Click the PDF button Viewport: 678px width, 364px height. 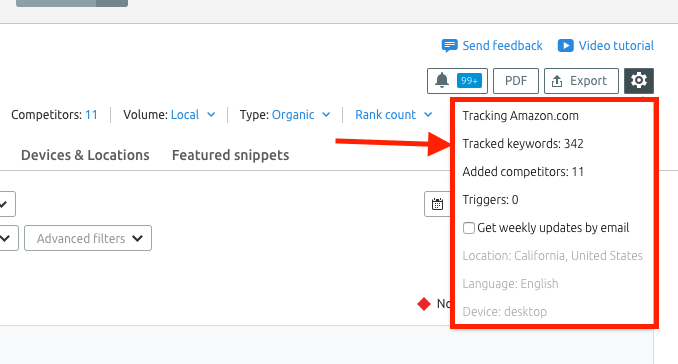pos(516,81)
